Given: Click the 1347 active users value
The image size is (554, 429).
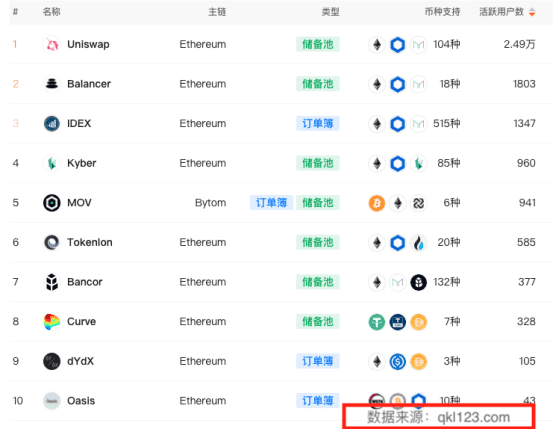Looking at the screenshot, I should [x=524, y=124].
